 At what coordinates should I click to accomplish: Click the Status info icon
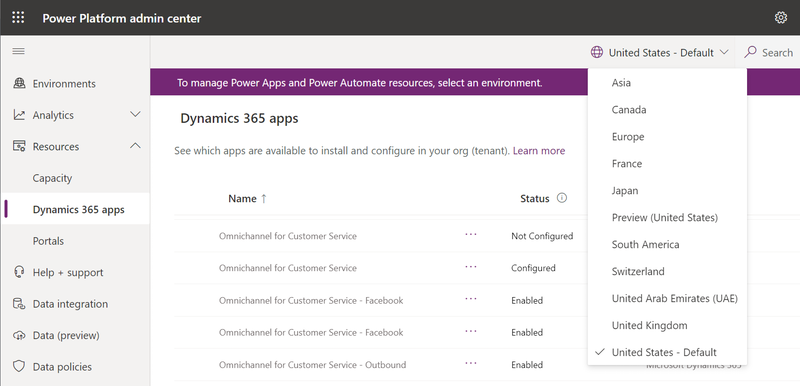click(x=562, y=198)
